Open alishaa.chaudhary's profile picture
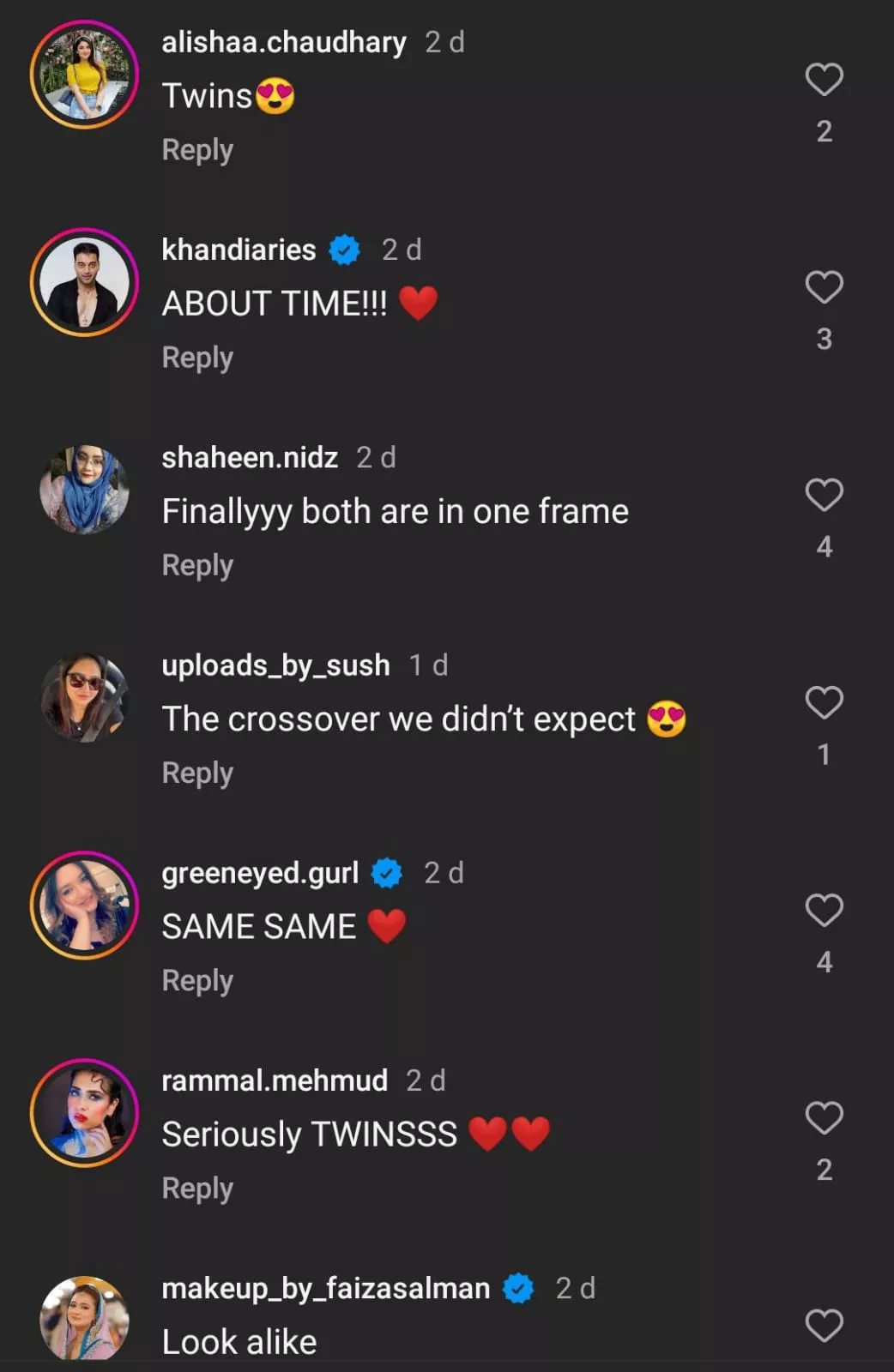 84,75
